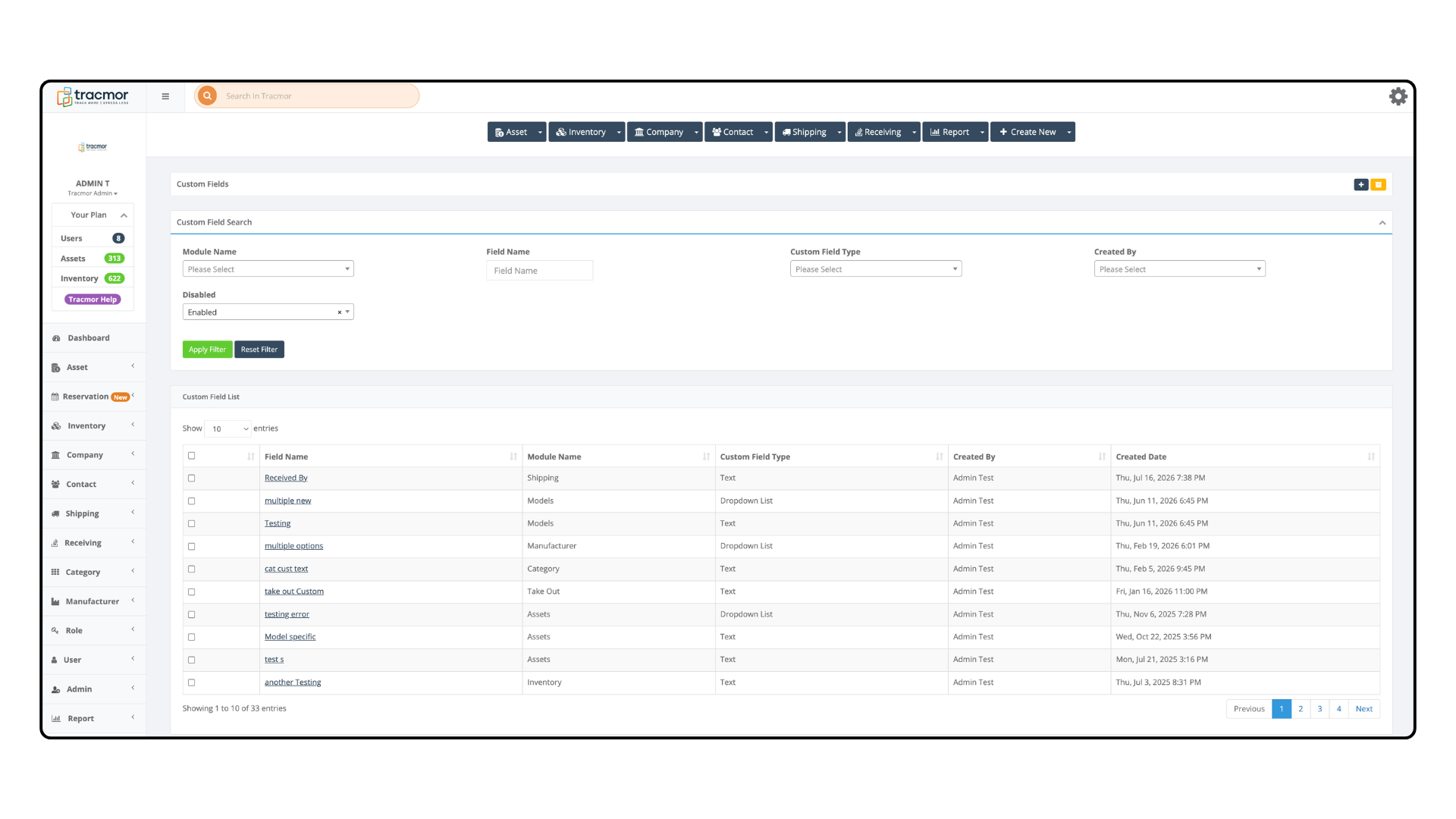The height and width of the screenshot is (819, 1456).
Task: Click the Reservation calendar sidebar icon
Action: point(55,397)
